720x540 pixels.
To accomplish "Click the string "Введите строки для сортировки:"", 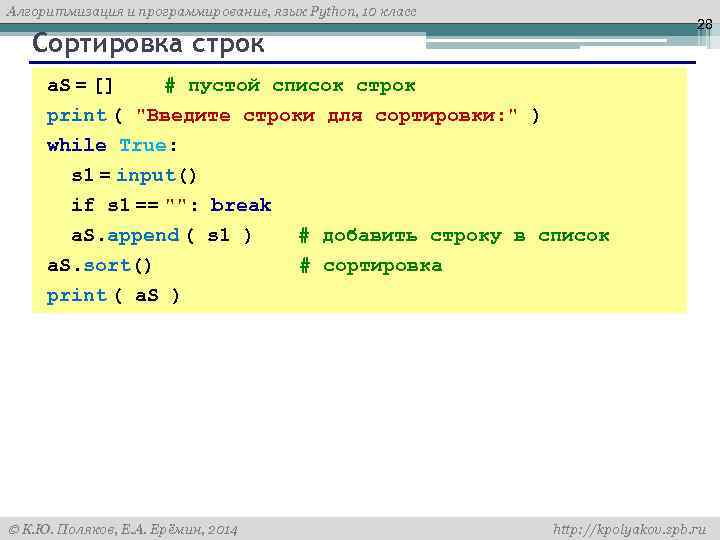I will click(x=326, y=116).
